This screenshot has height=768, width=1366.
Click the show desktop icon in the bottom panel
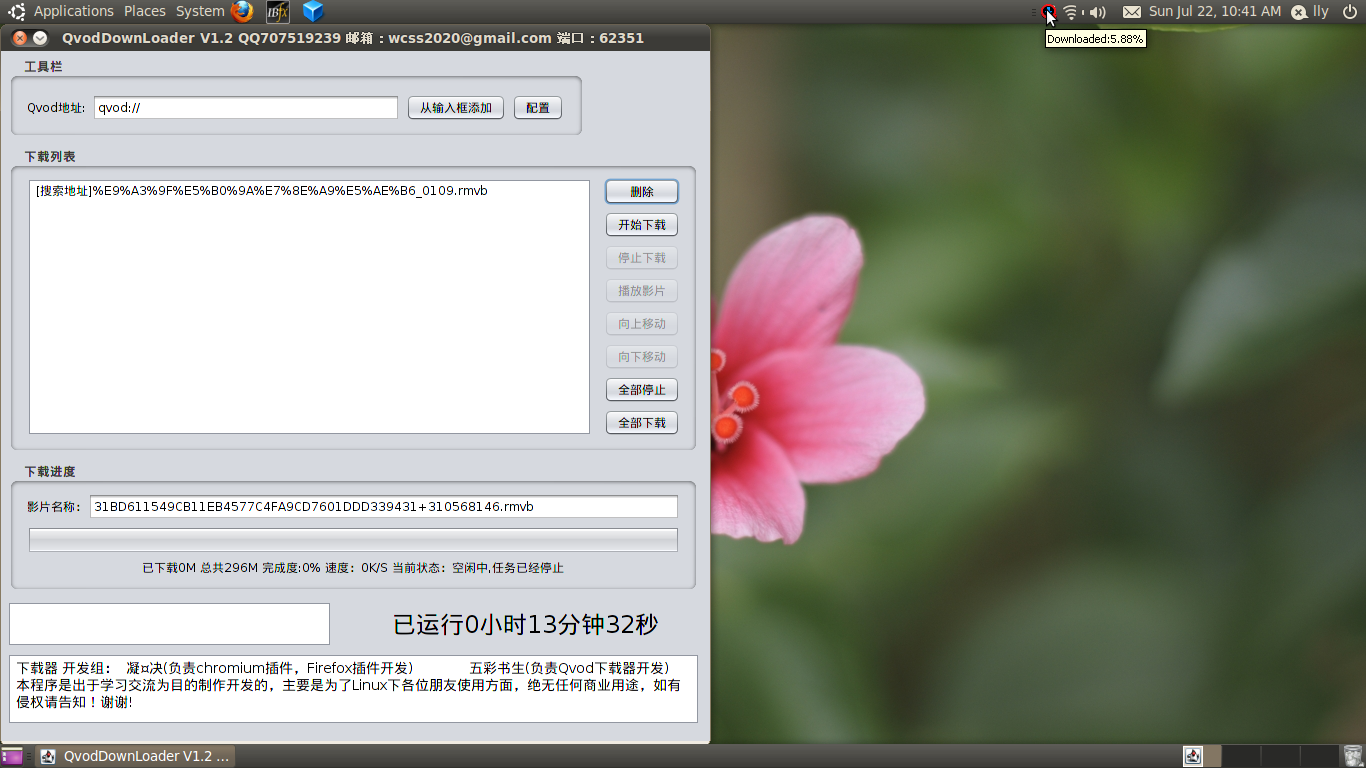click(12, 756)
